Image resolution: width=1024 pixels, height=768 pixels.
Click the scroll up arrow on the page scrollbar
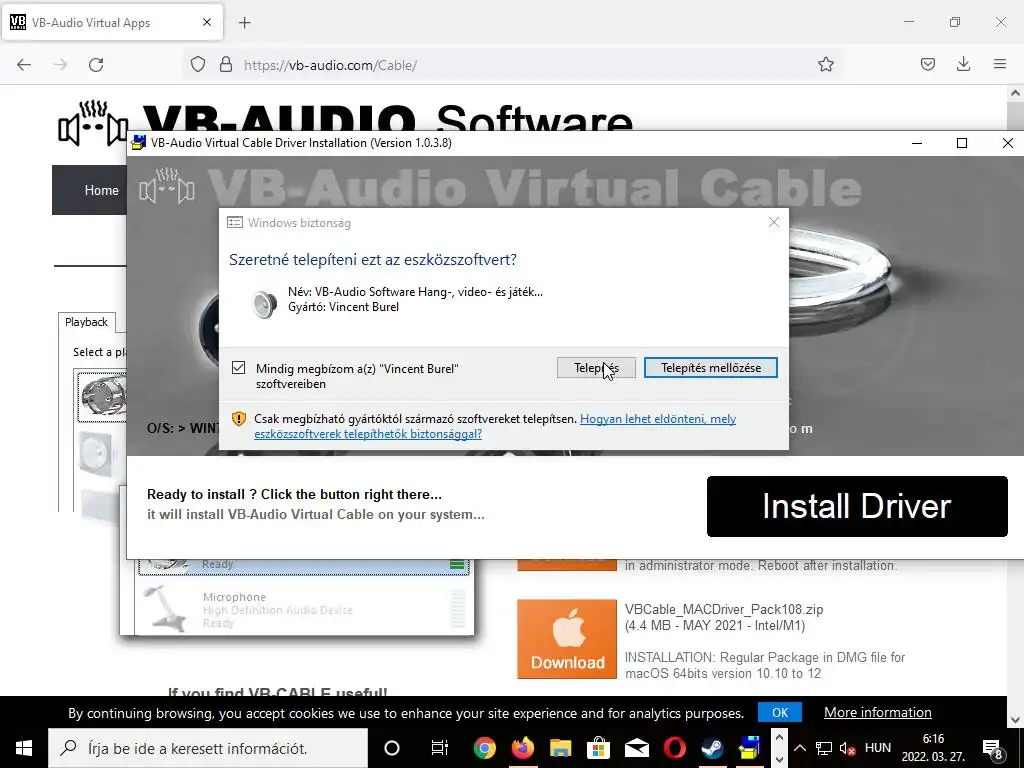pos(1015,93)
